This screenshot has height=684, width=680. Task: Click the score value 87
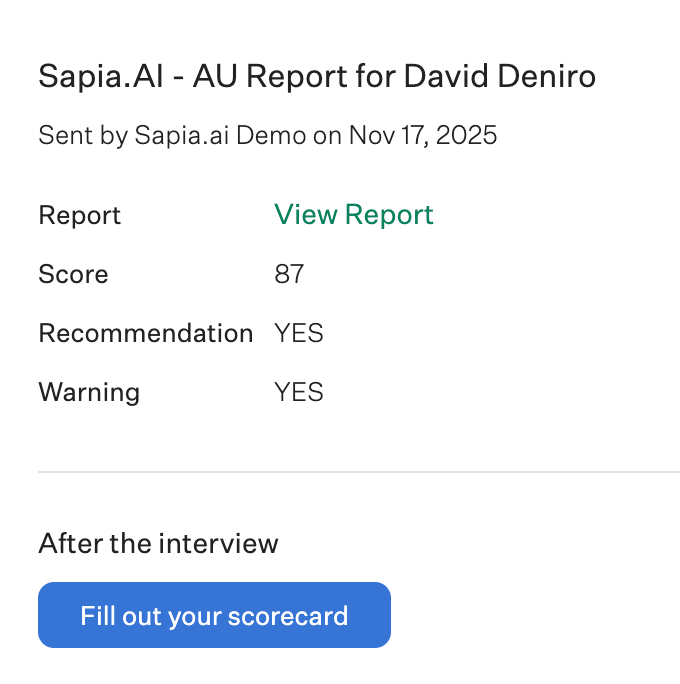pos(289,274)
